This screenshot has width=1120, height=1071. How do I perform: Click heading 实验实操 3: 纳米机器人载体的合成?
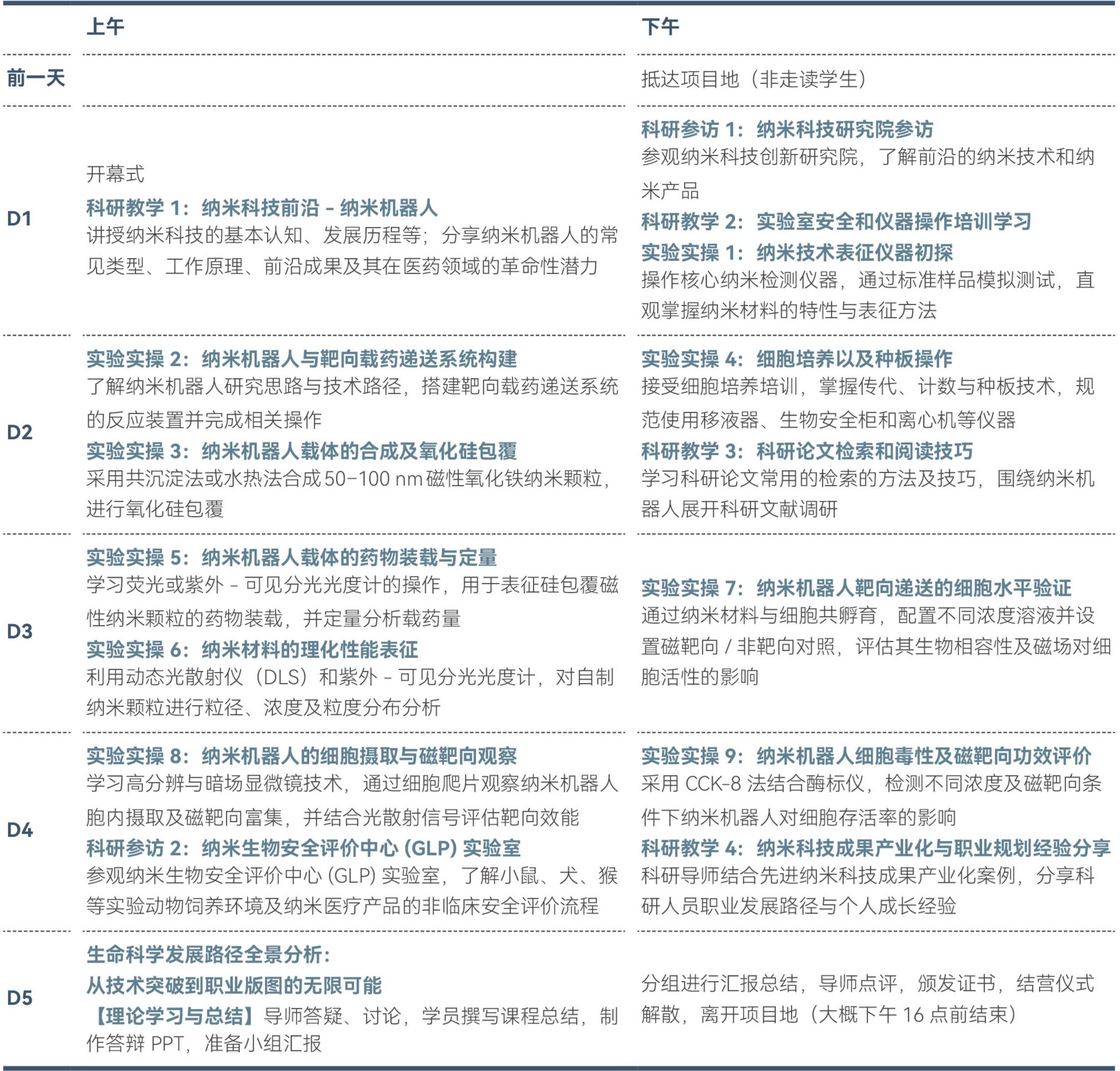(x=301, y=451)
